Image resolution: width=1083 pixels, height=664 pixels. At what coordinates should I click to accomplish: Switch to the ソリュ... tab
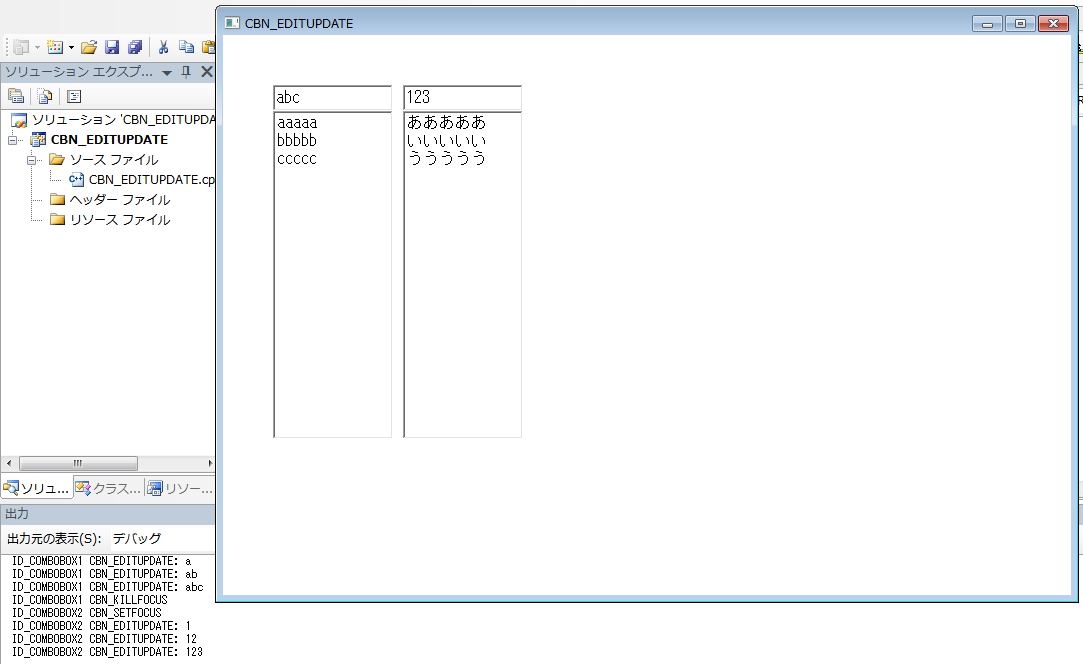pos(37,488)
